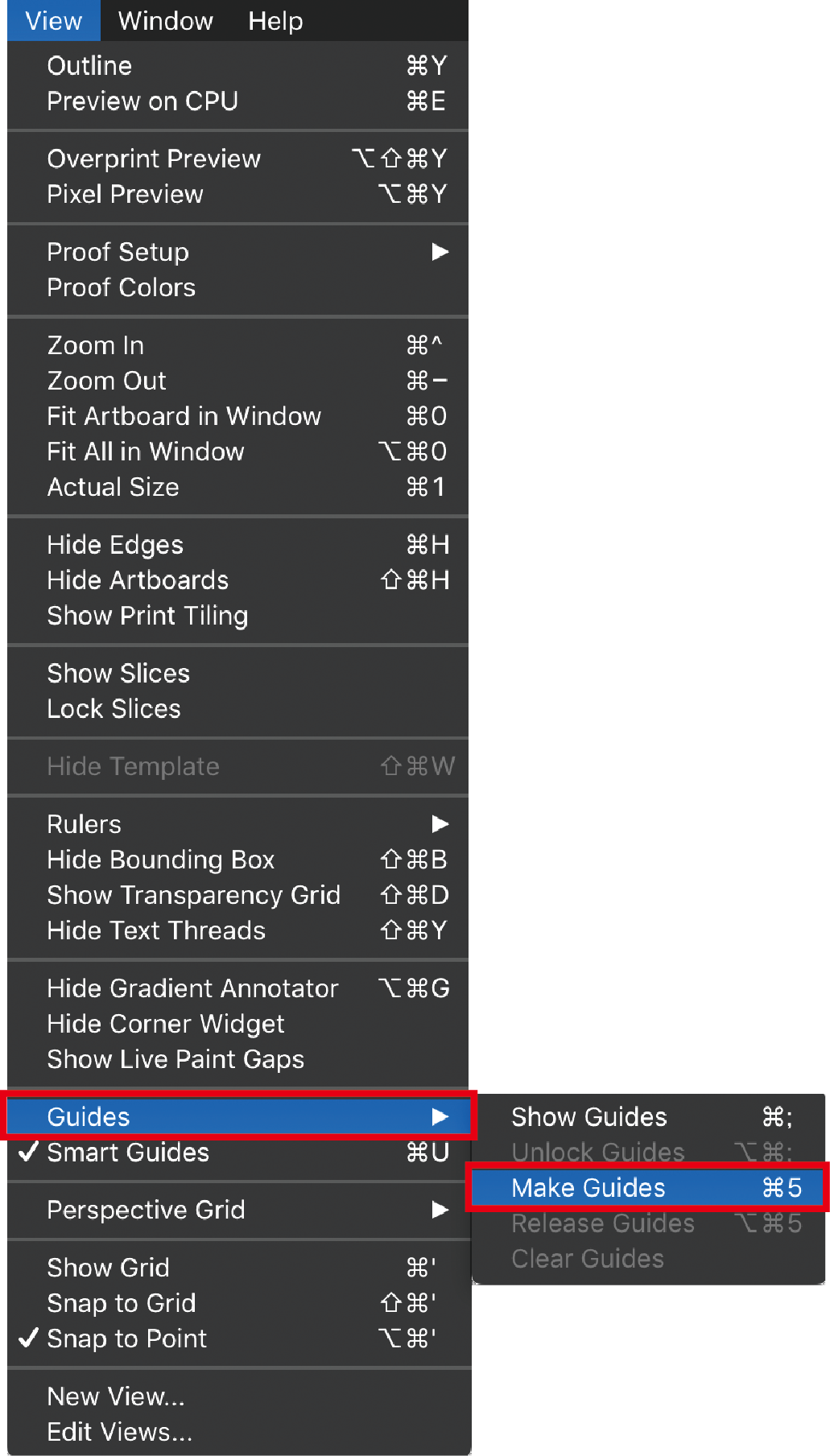This screenshot has width=830, height=1456.
Task: Highlight the Guides submenu item
Action: 89,1117
